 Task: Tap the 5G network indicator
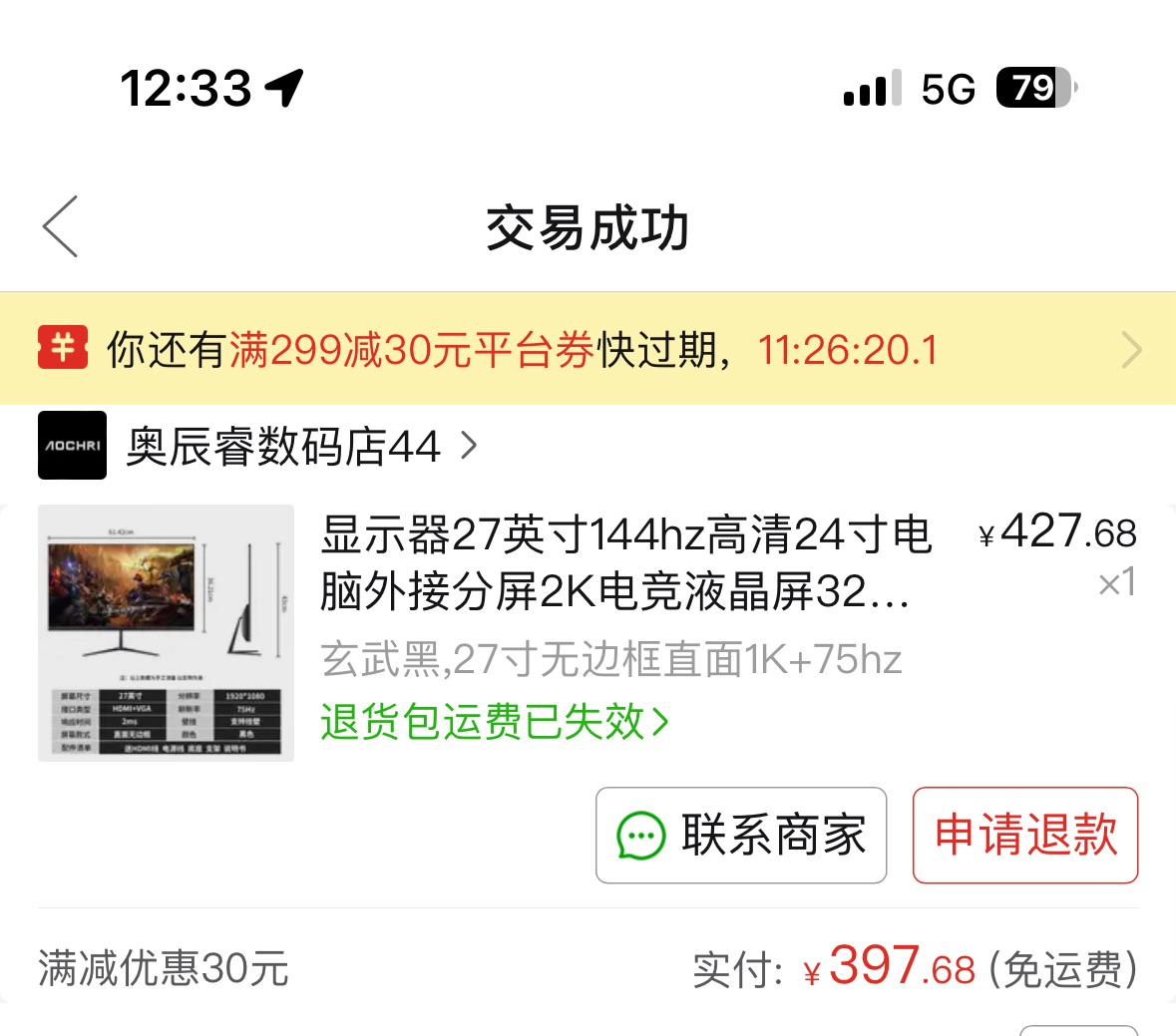click(948, 89)
